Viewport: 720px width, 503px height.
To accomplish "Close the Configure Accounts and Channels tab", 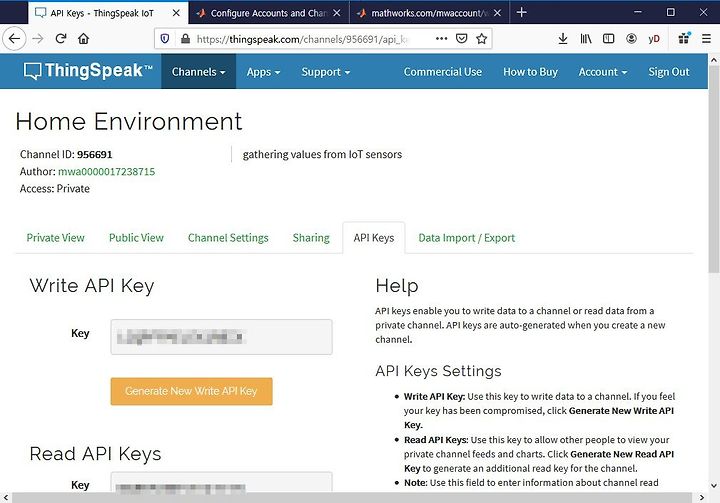I will tap(337, 13).
